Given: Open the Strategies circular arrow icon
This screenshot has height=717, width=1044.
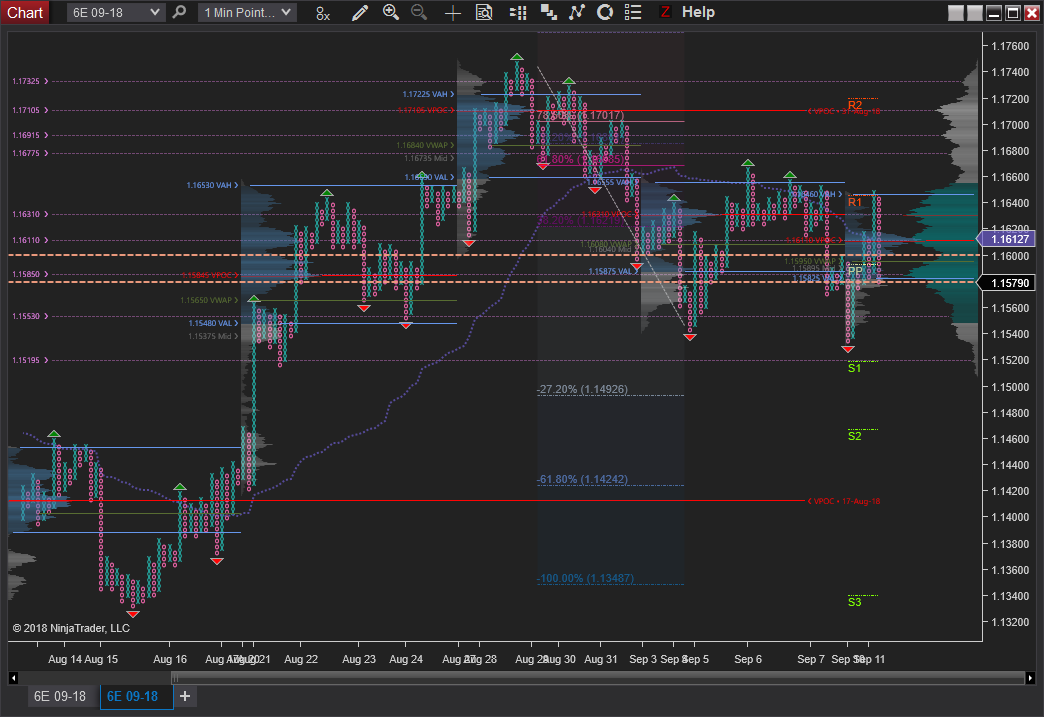Looking at the screenshot, I should click(x=605, y=13).
